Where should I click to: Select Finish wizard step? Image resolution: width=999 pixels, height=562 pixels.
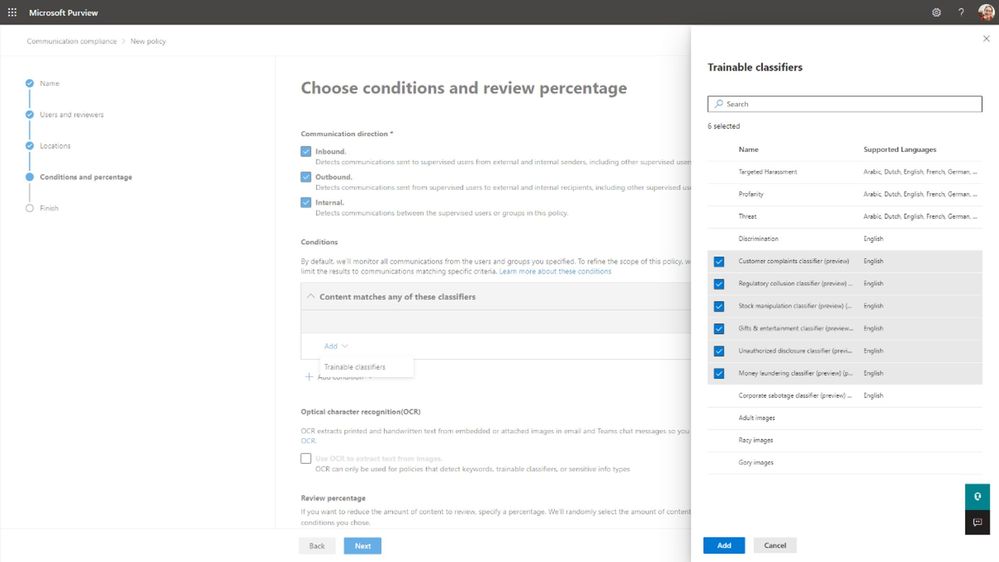[49, 208]
